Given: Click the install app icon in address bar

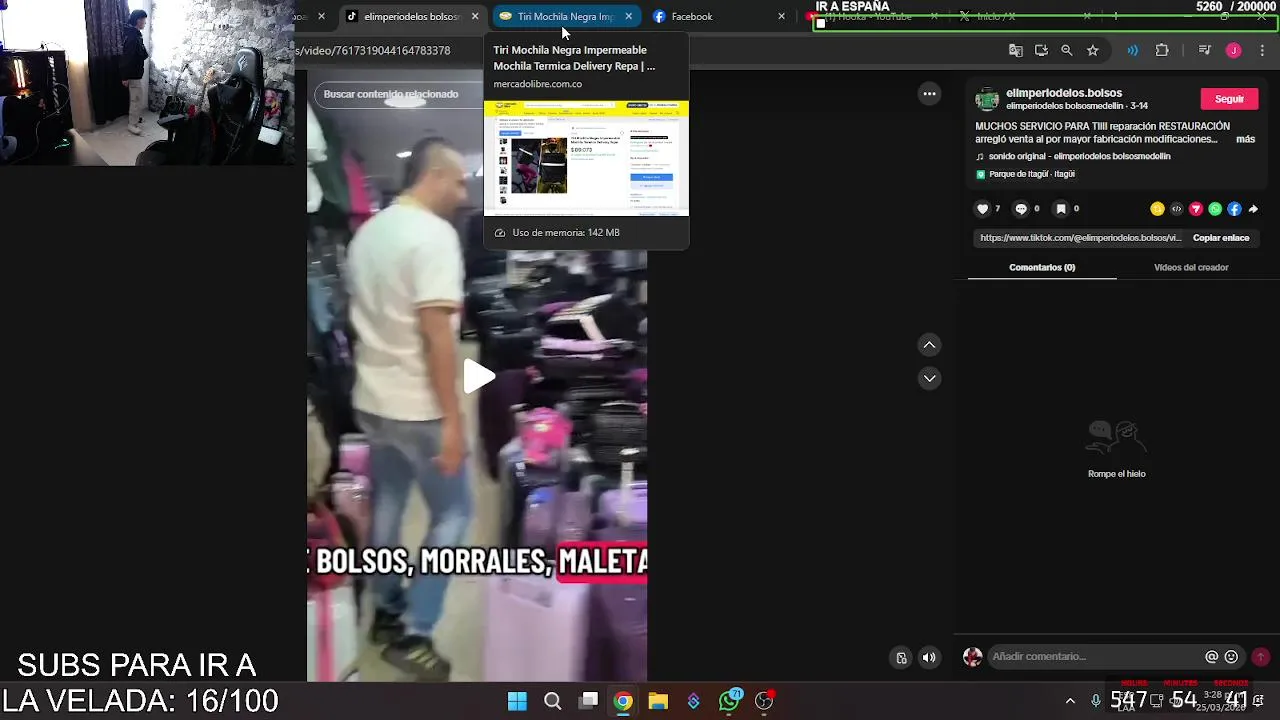Looking at the screenshot, I should 1041,50.
